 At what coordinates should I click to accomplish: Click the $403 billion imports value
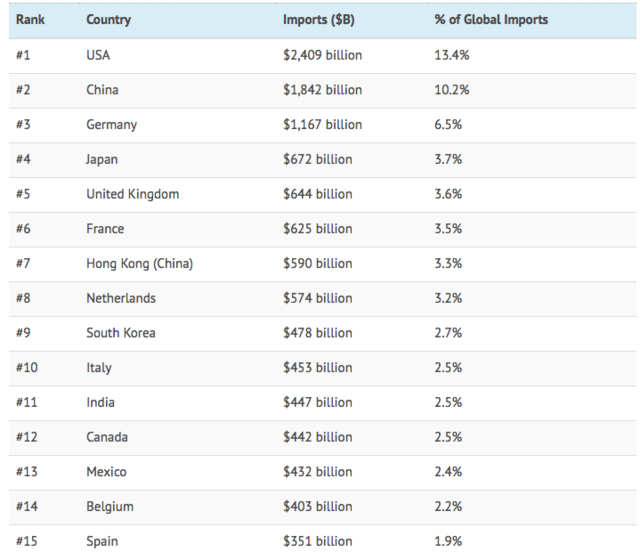click(x=318, y=506)
